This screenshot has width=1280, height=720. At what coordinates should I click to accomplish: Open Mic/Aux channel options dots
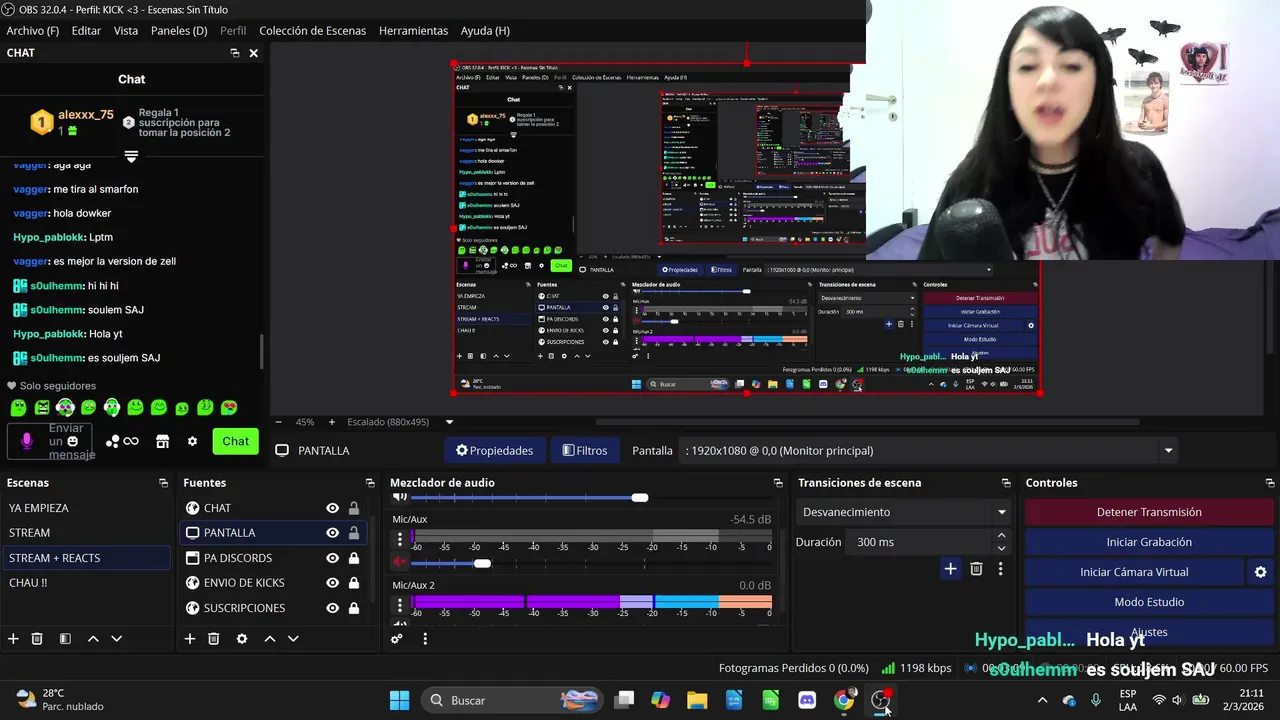[400, 539]
